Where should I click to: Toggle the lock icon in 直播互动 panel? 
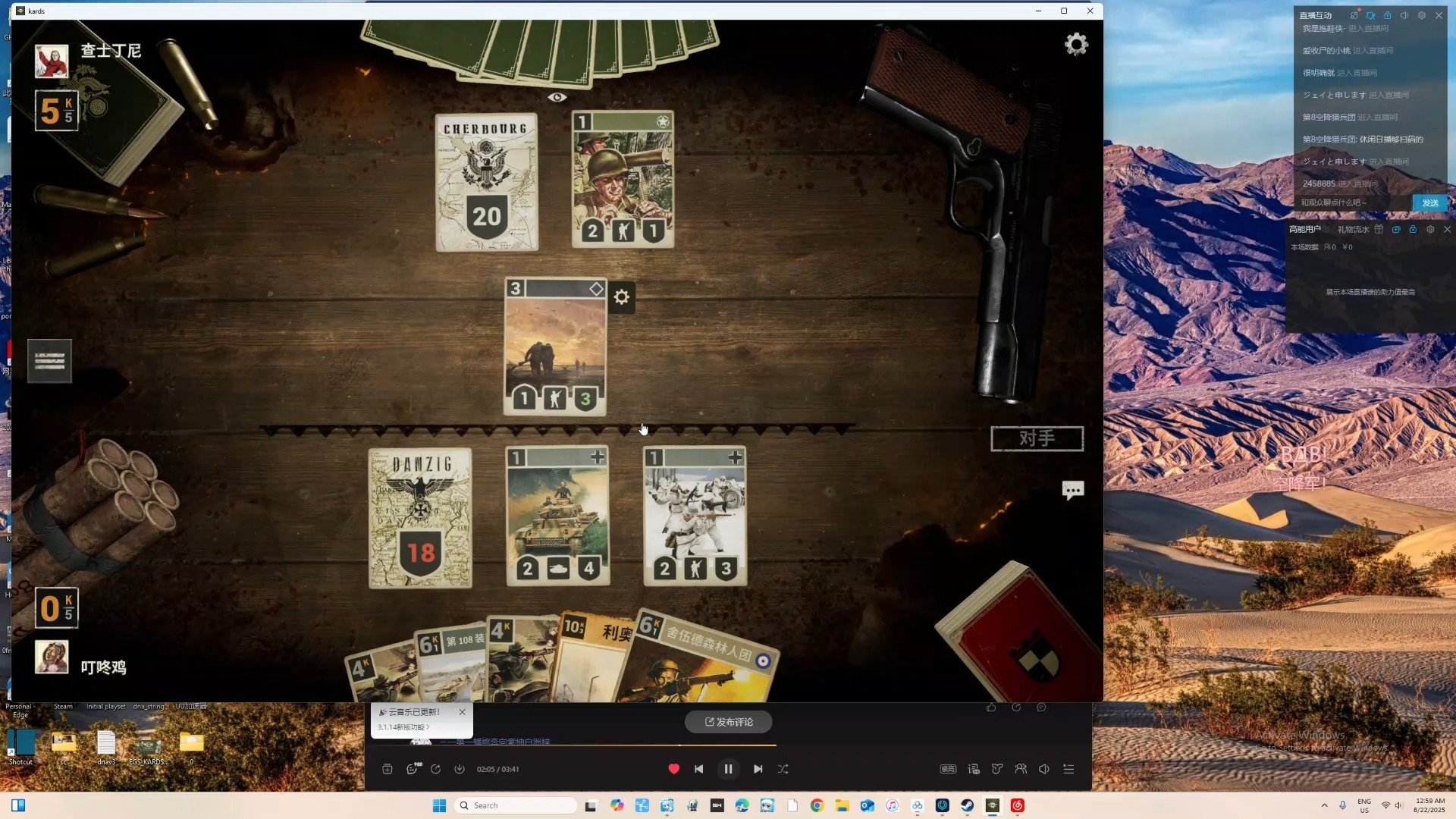coord(1387,15)
